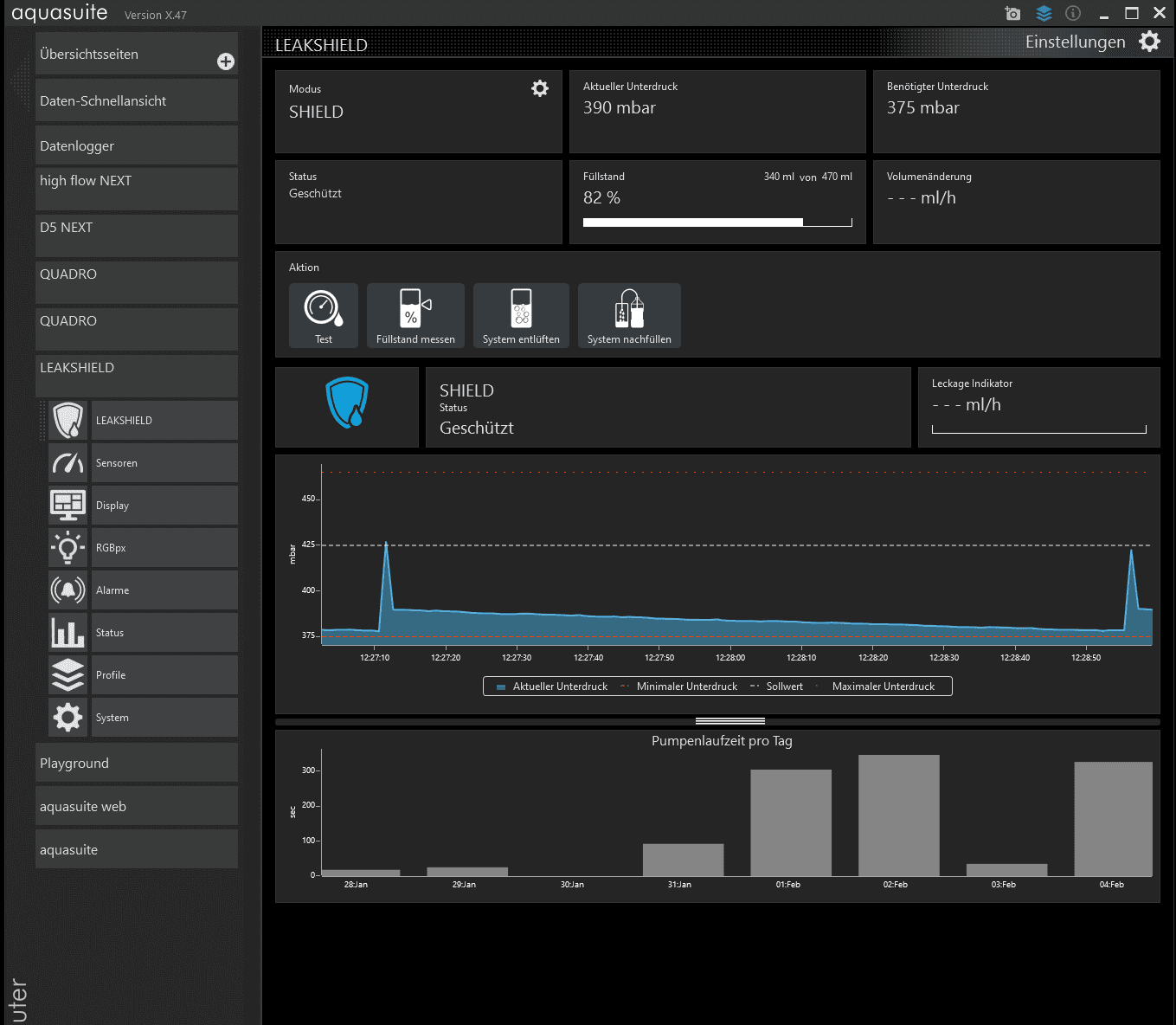Expand the high flow NEXT device

pos(137,189)
